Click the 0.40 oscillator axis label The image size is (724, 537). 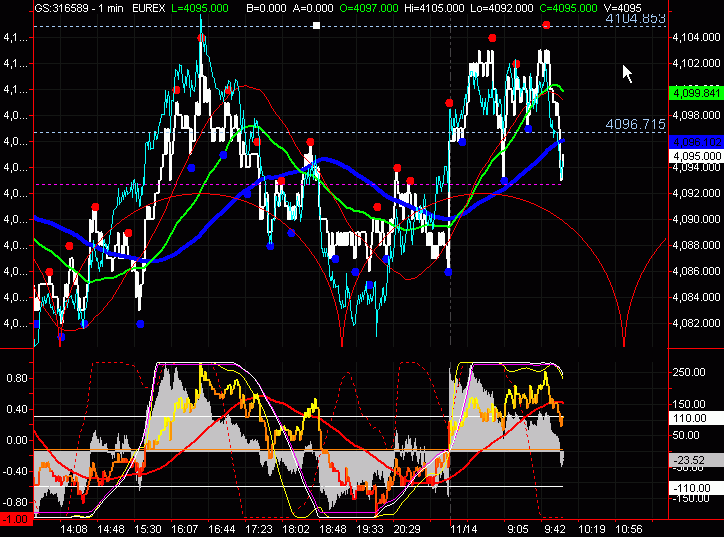click(17, 410)
